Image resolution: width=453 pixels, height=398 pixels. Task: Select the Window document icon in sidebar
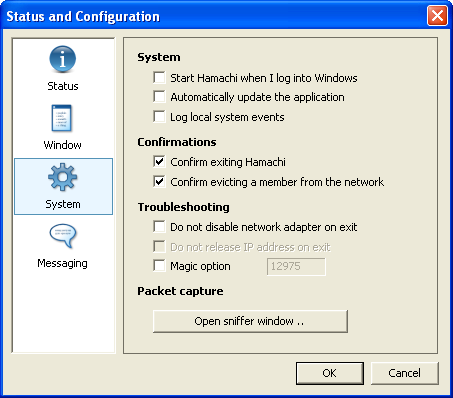coord(62,118)
